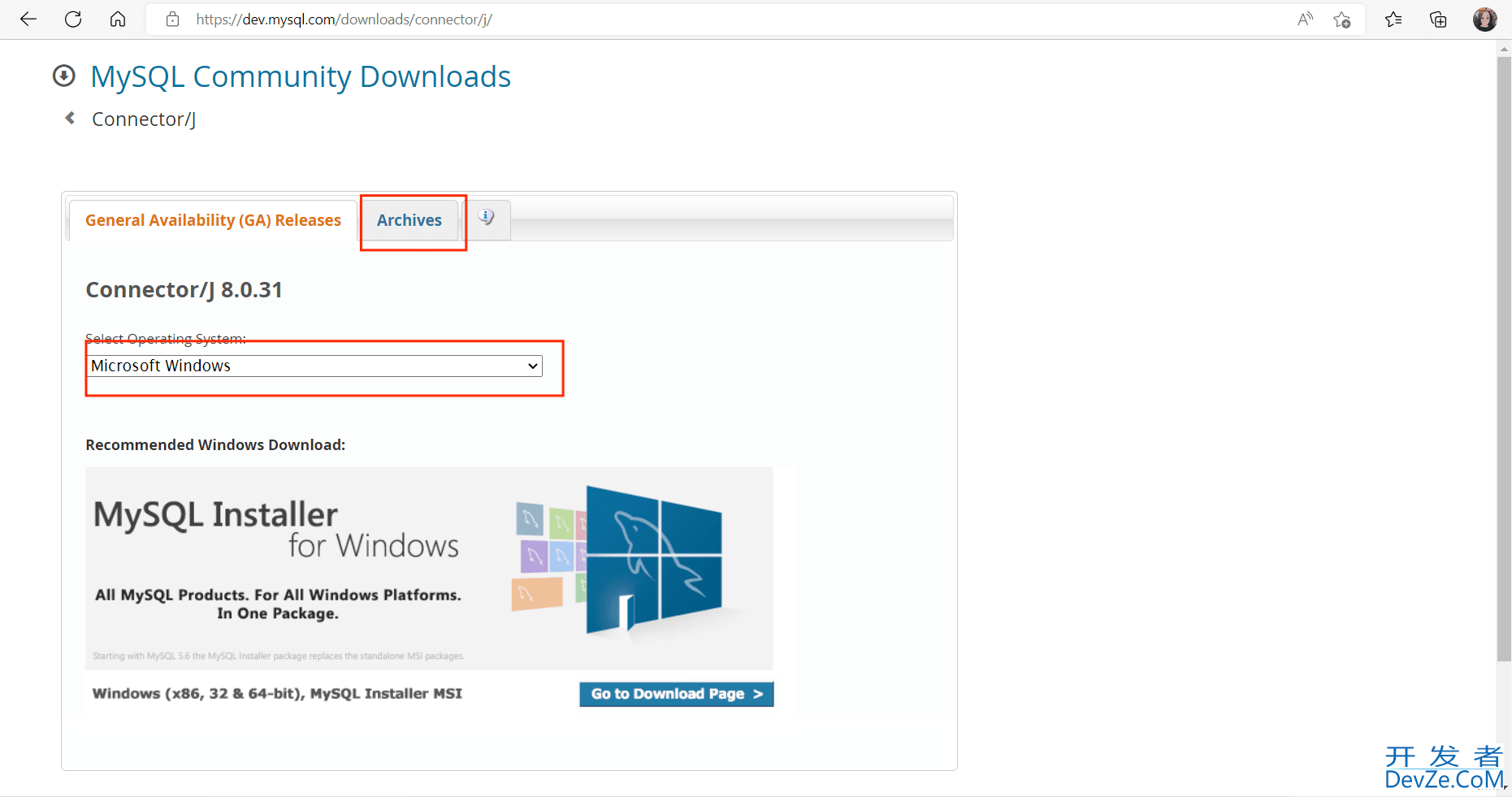Open the browser profile avatar

(1485, 19)
